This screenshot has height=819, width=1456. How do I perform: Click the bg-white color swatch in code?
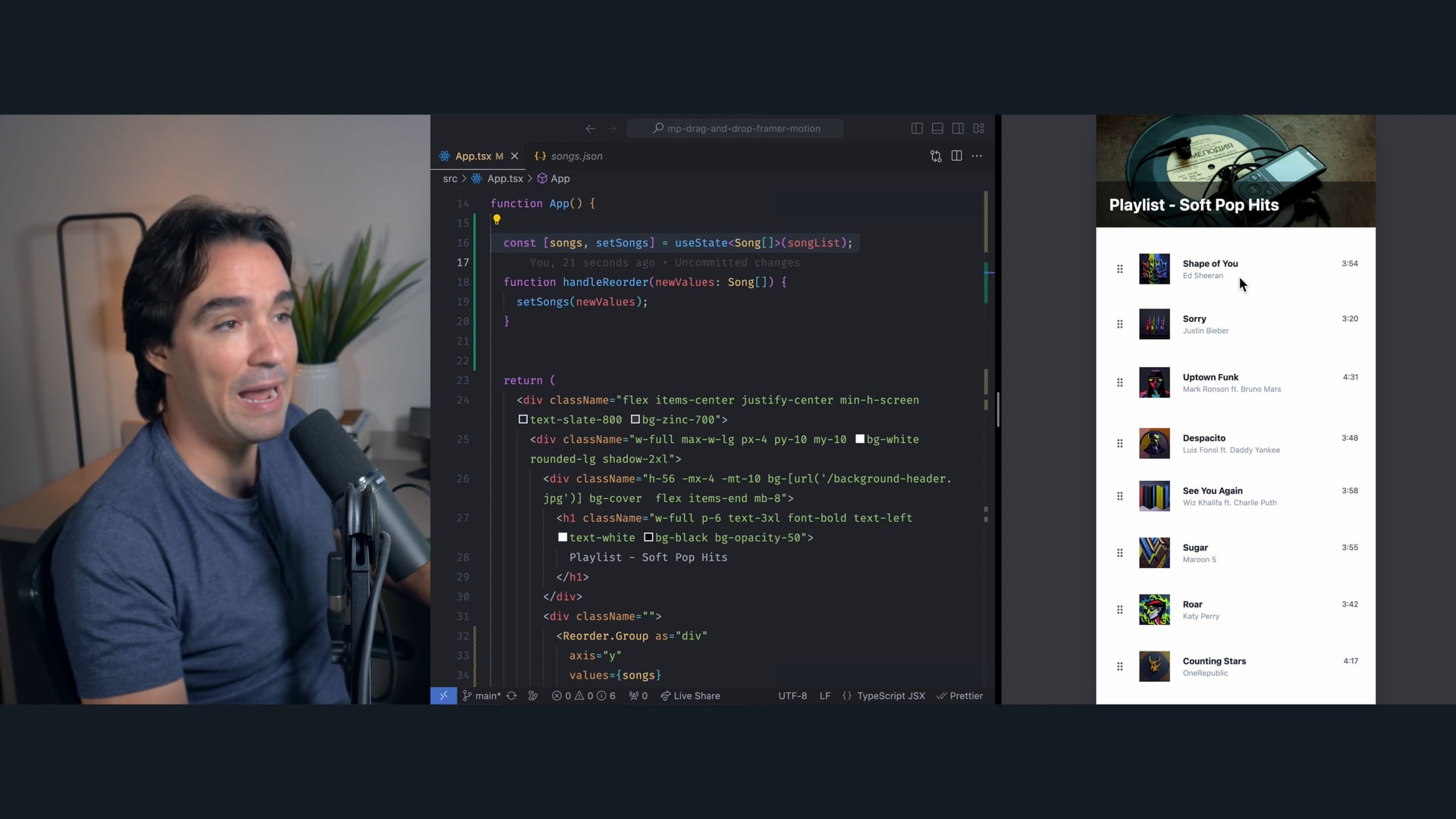pyautogui.click(x=859, y=439)
